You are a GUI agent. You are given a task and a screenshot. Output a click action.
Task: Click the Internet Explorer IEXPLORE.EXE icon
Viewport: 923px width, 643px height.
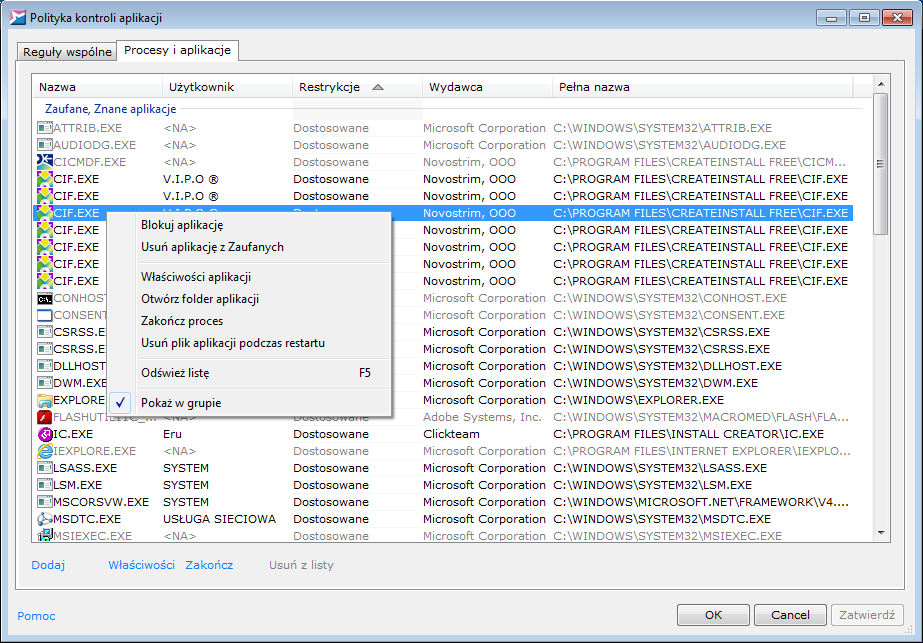pyautogui.click(x=45, y=451)
